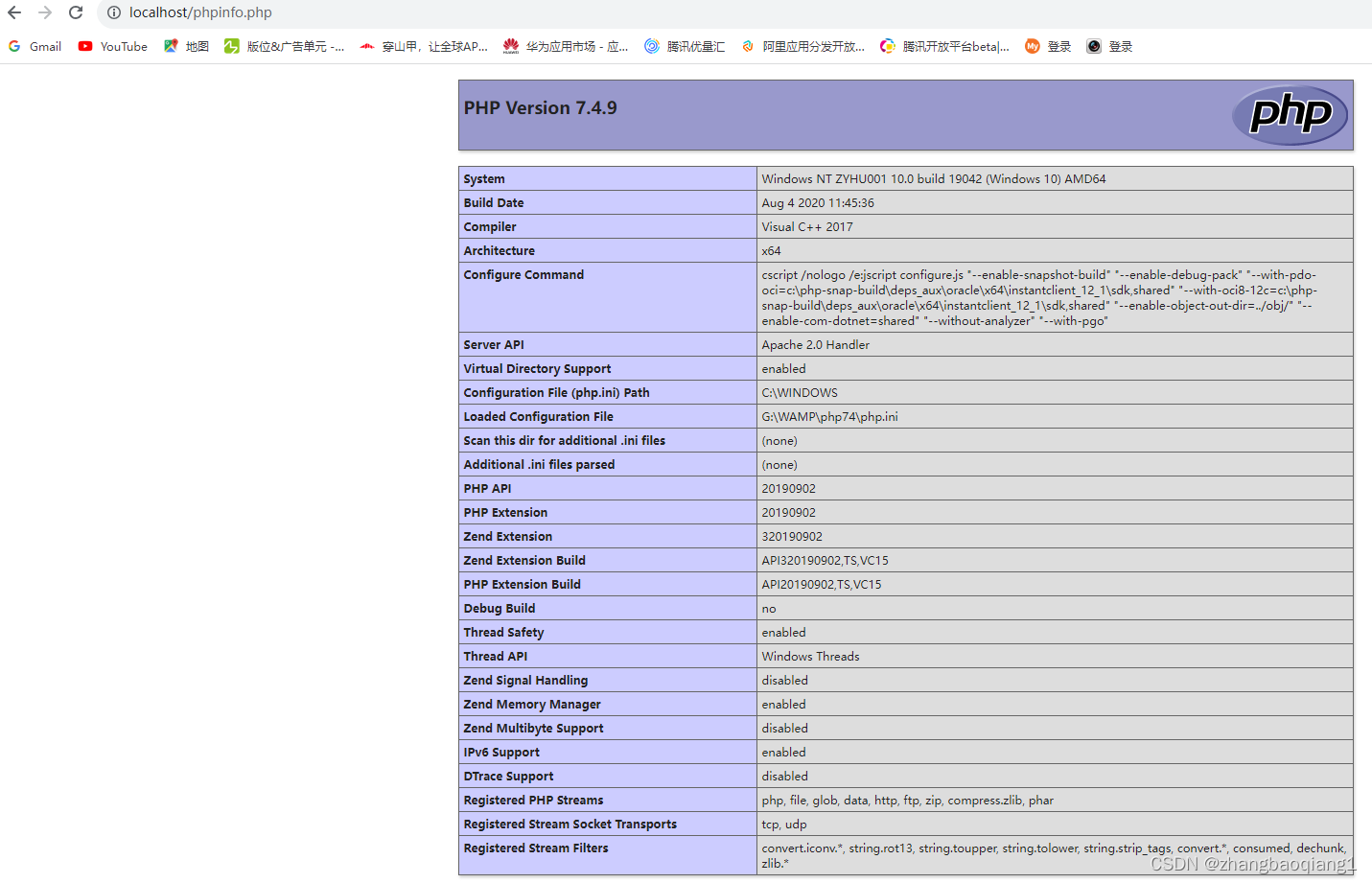The image size is (1372, 883).
Task: Click the cscript configure command text
Action: (x=1040, y=298)
